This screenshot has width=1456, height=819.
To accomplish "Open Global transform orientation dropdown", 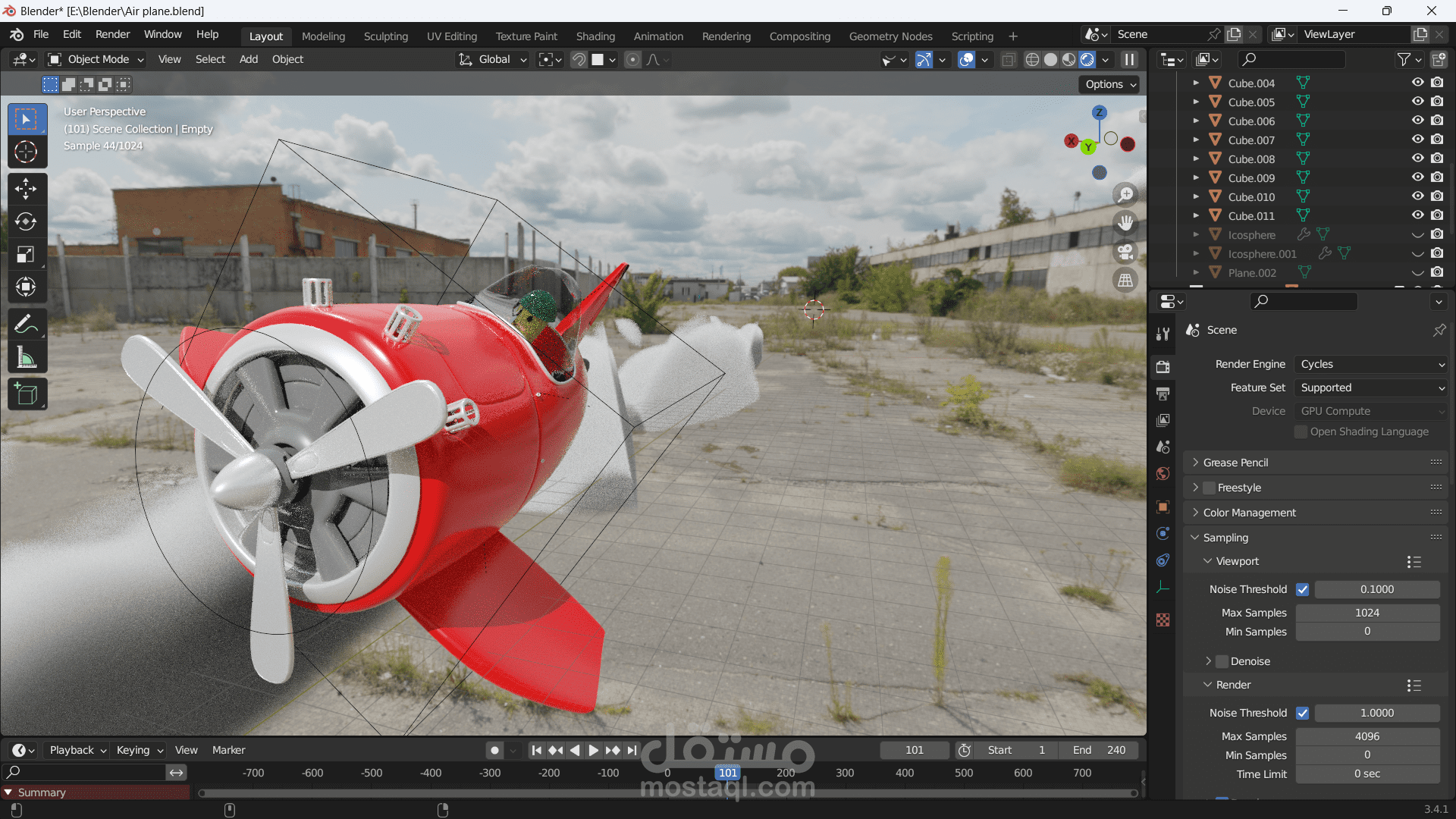I will 493,59.
